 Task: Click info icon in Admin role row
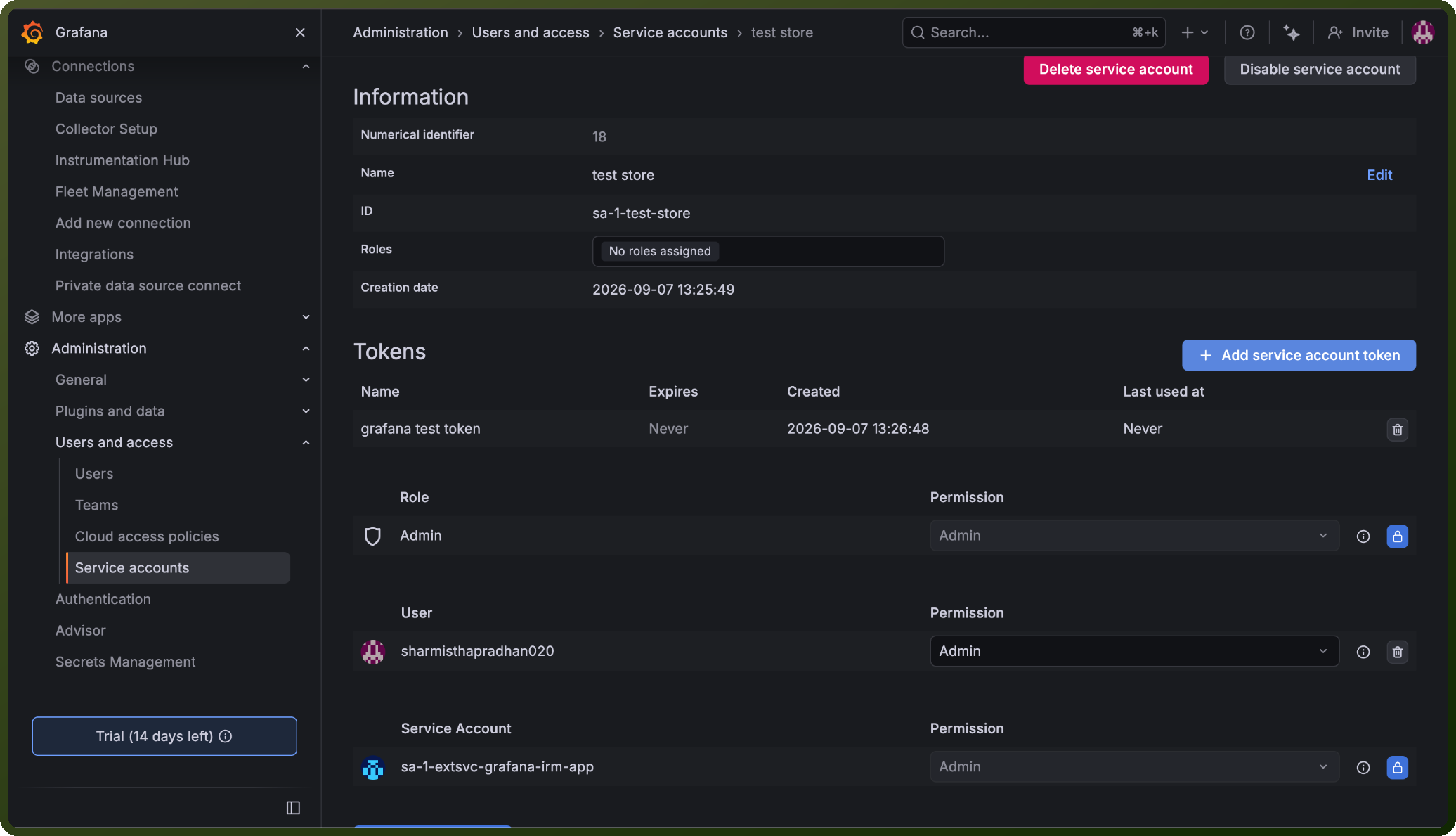pyautogui.click(x=1363, y=536)
